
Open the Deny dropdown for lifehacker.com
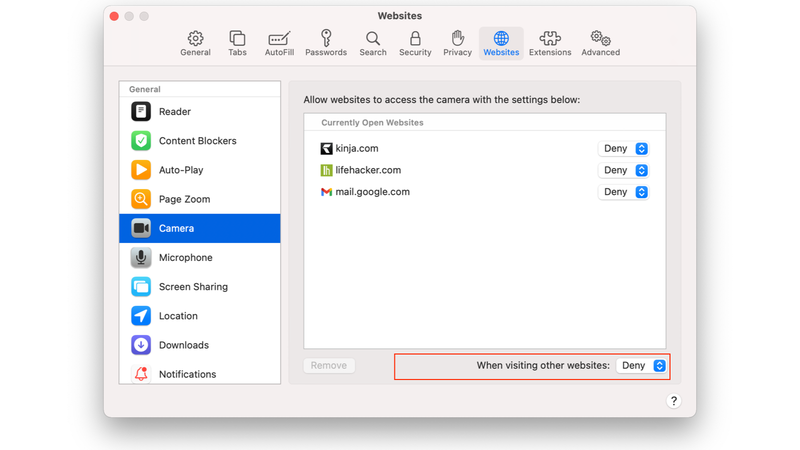coord(623,170)
